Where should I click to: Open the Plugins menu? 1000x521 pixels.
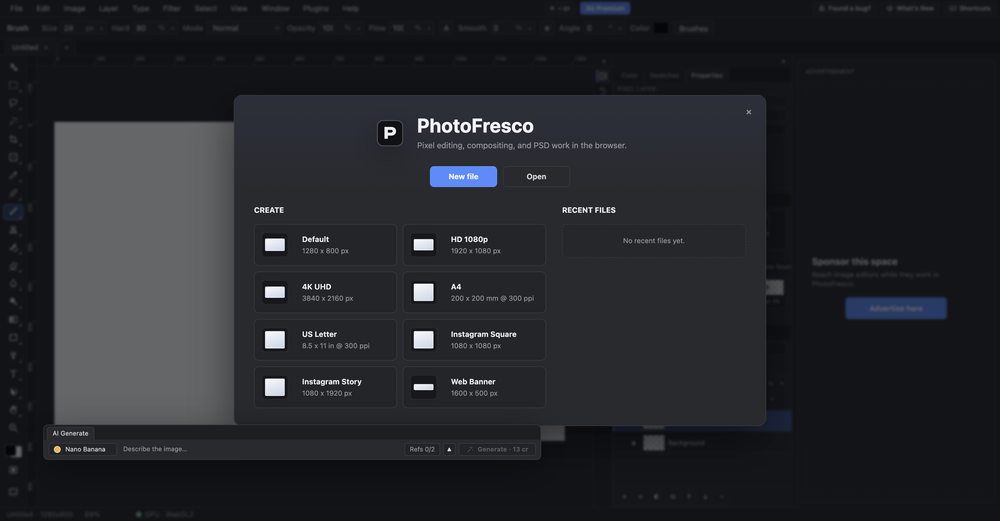click(316, 8)
